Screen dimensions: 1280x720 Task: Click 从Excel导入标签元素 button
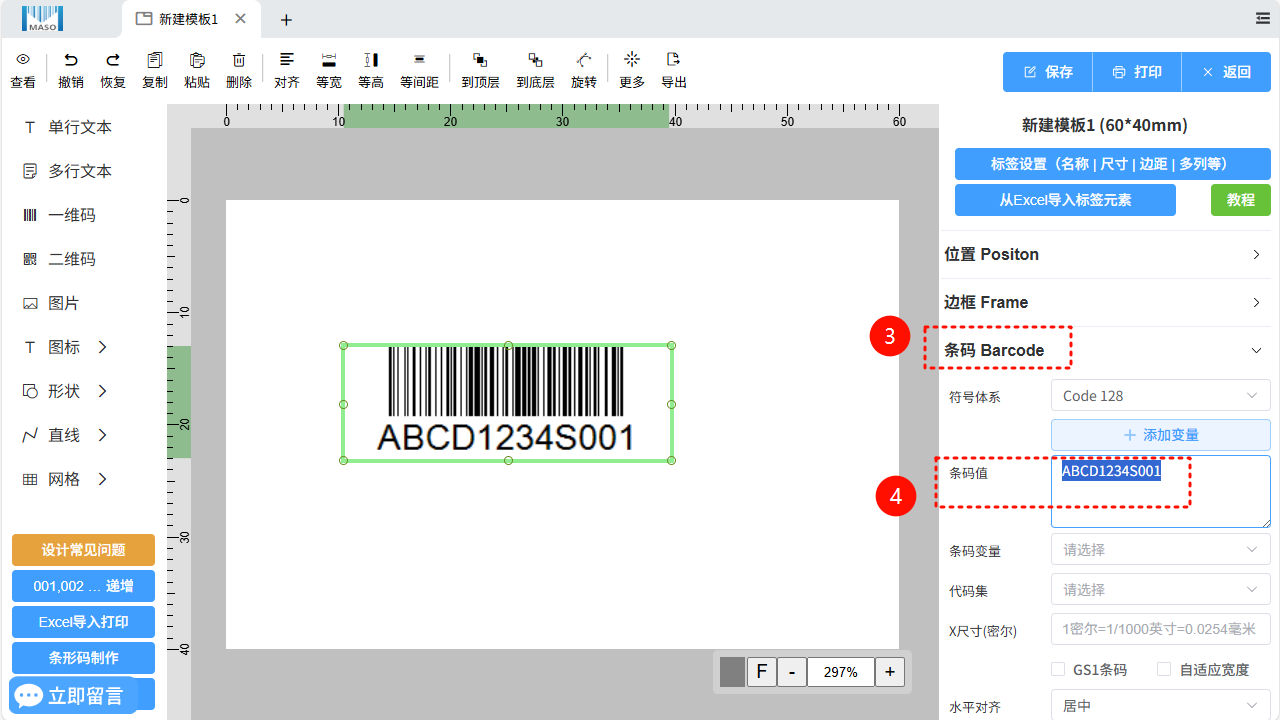[1065, 200]
